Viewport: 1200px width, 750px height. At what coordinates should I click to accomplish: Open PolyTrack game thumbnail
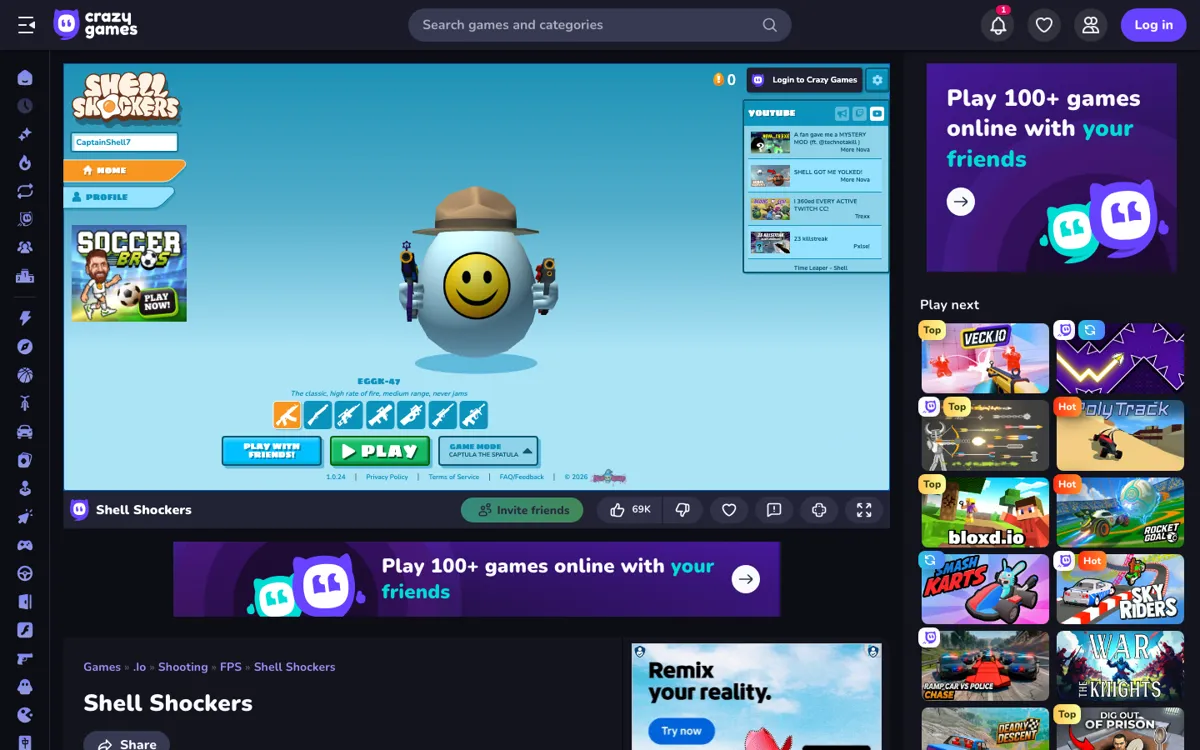(1120, 435)
